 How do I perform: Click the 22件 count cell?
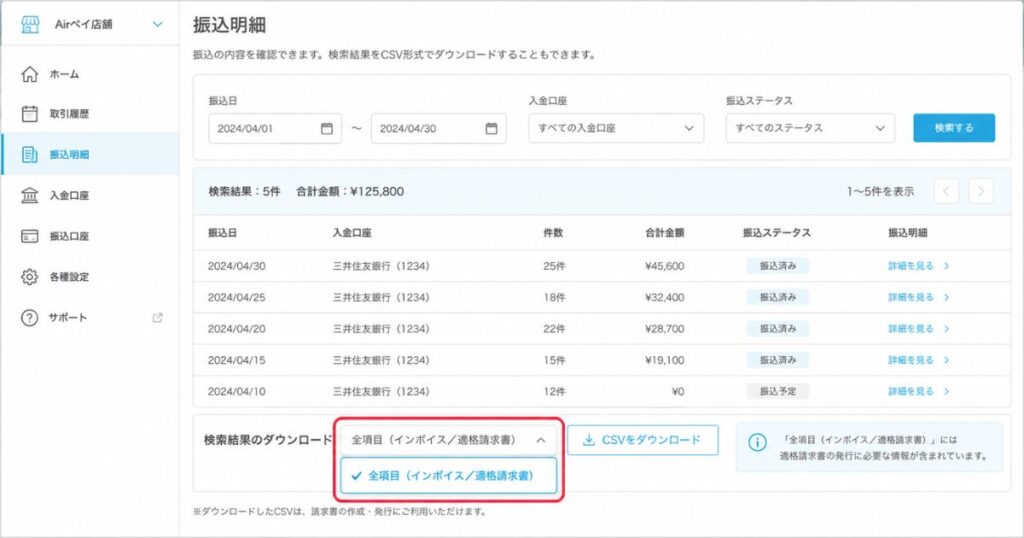click(554, 328)
